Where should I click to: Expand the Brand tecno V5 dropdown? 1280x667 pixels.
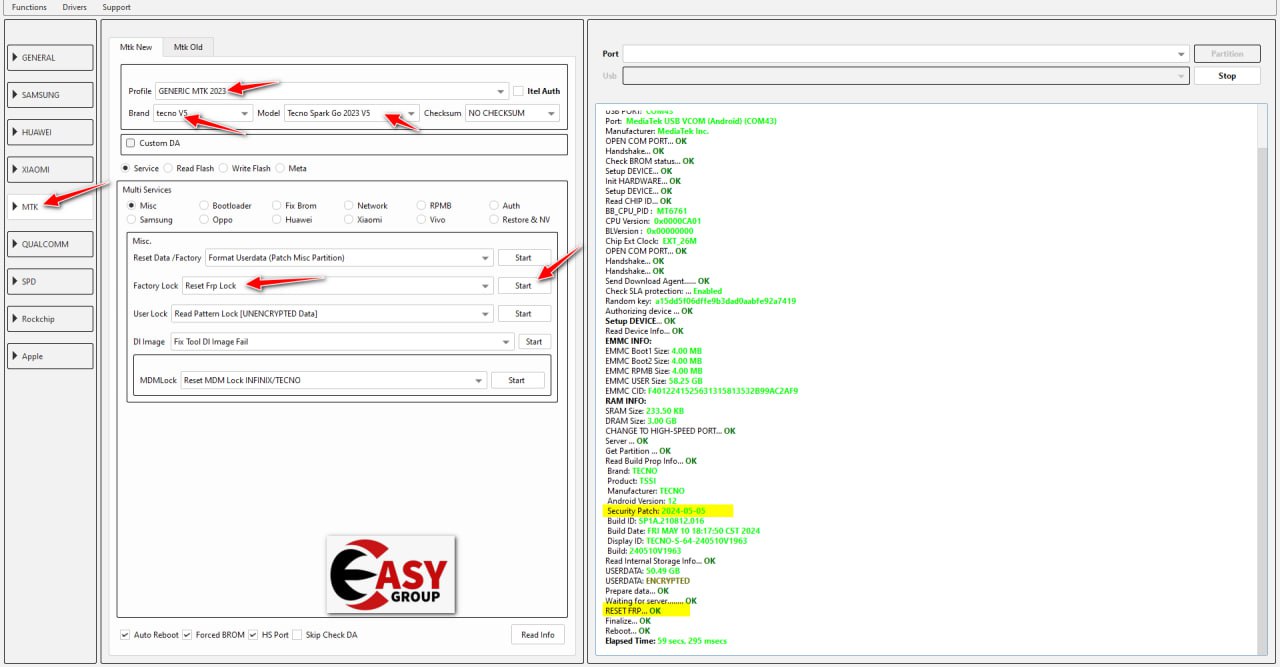click(203, 113)
